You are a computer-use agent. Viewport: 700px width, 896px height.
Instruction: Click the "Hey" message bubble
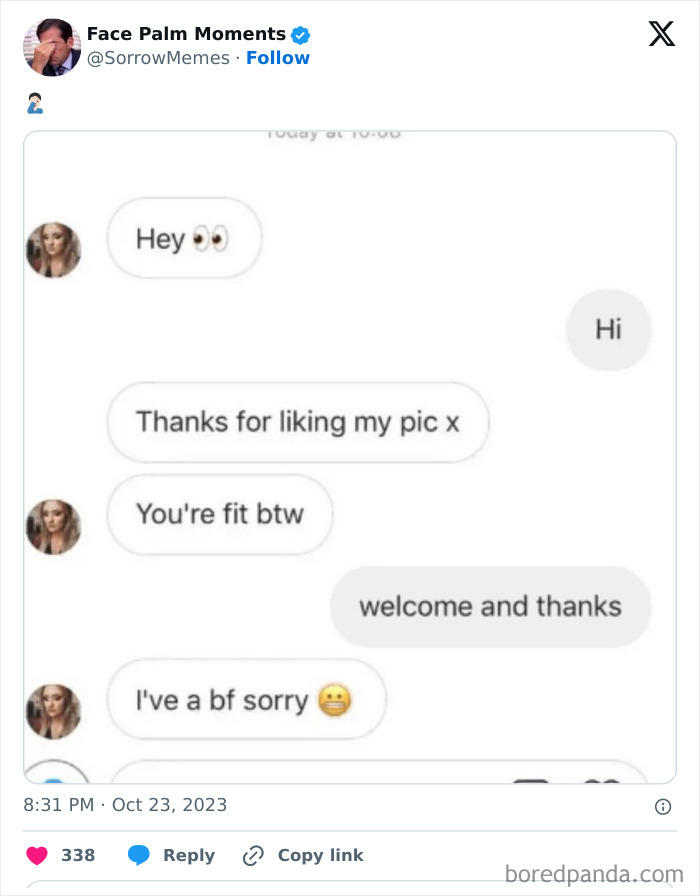[184, 239]
